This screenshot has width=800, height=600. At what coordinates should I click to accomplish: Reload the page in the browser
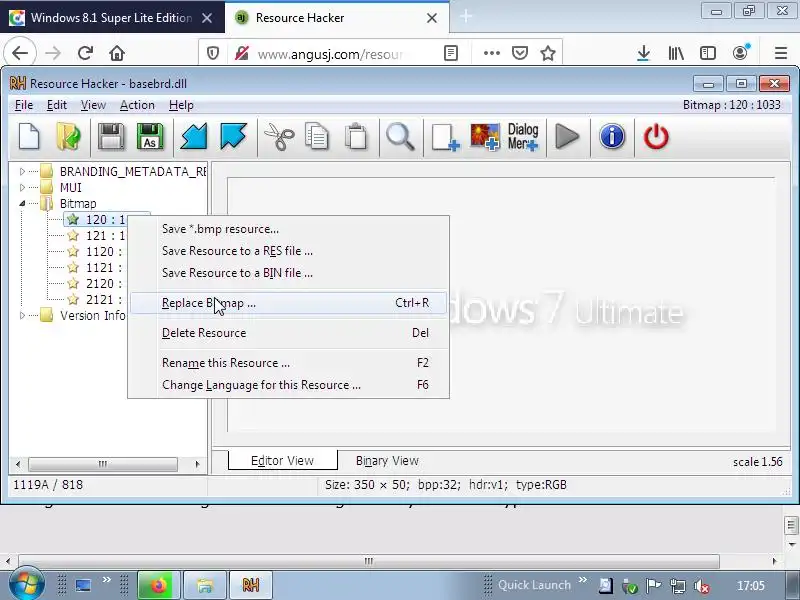coord(85,53)
